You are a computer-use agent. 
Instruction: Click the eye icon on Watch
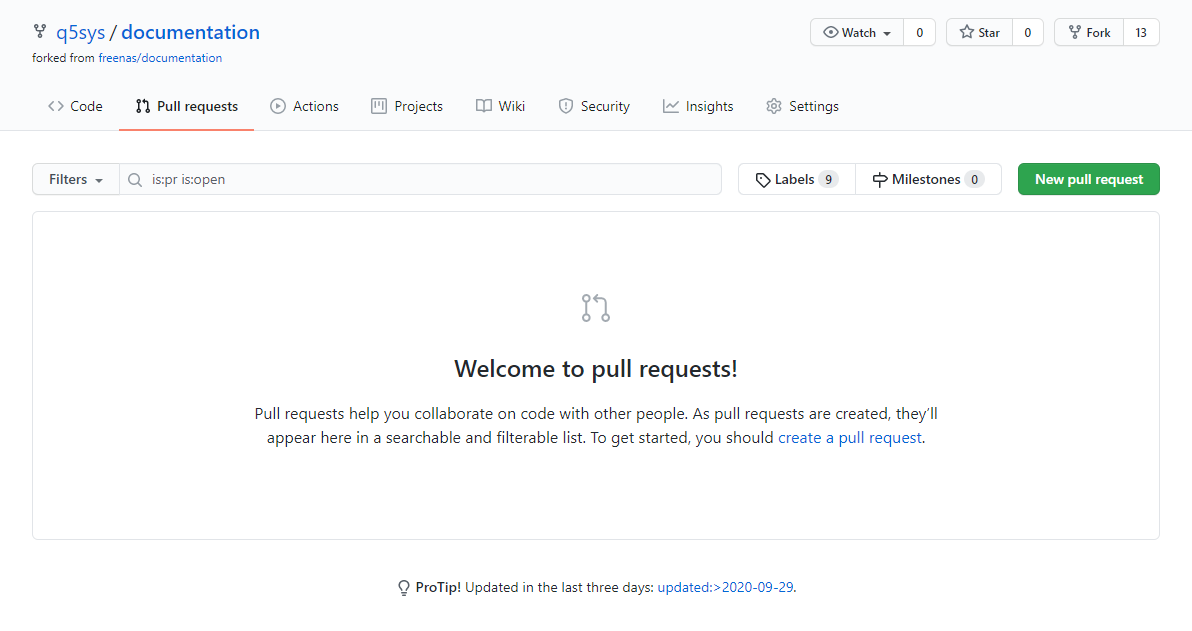[x=830, y=33]
